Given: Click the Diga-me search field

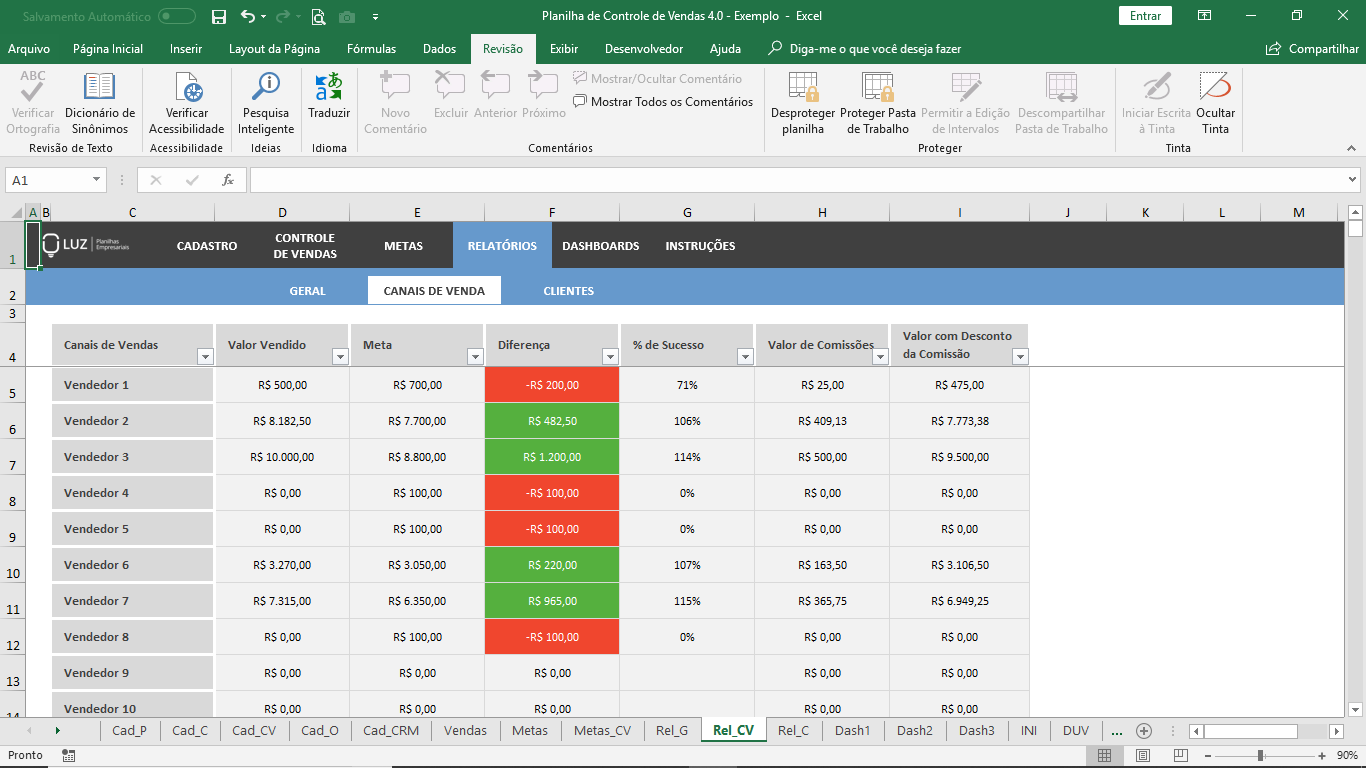Looking at the screenshot, I should point(865,49).
